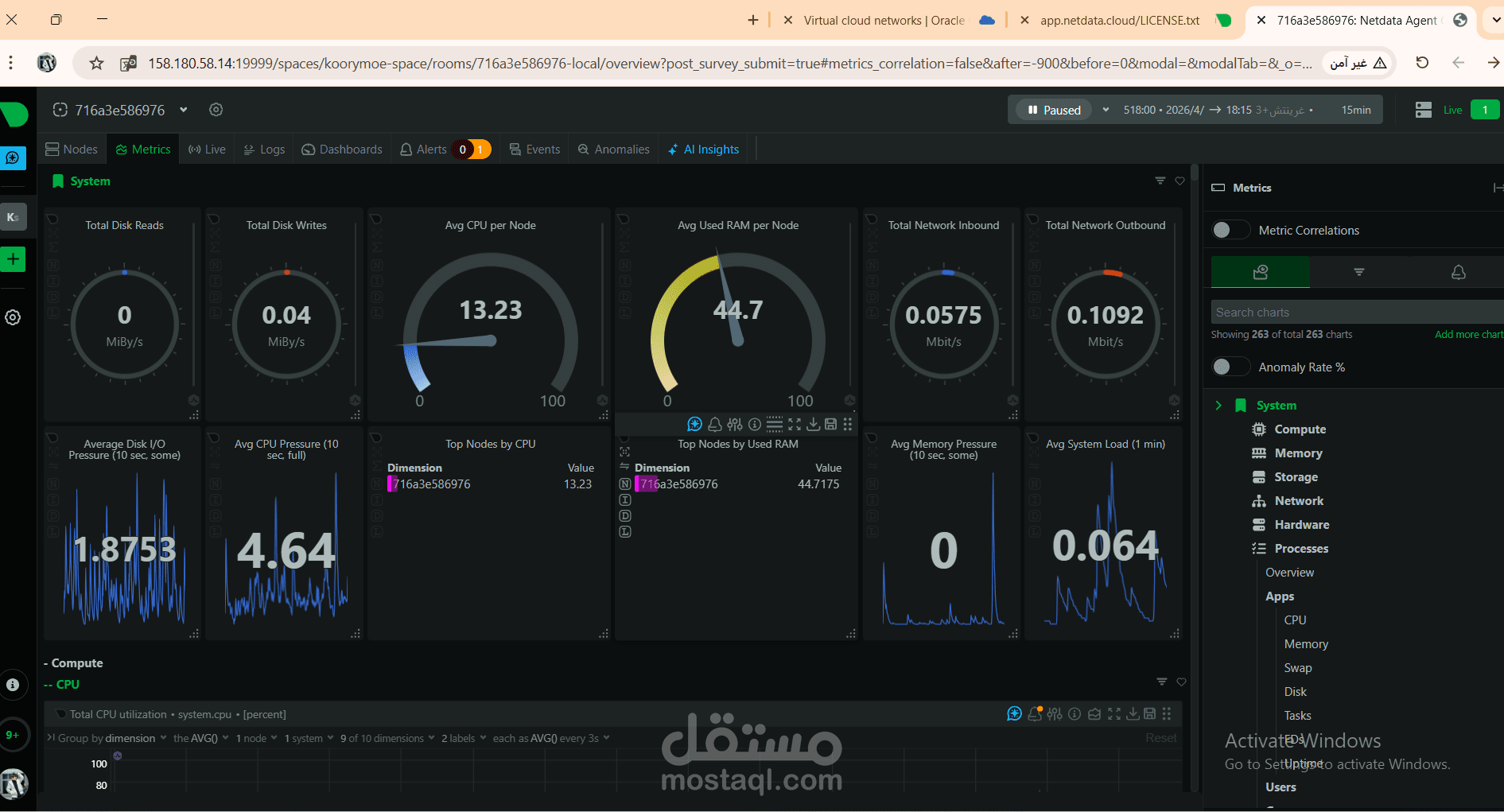Change chart type icon on Total CPU utilization
Image resolution: width=1504 pixels, height=812 pixels.
[x=1094, y=714]
